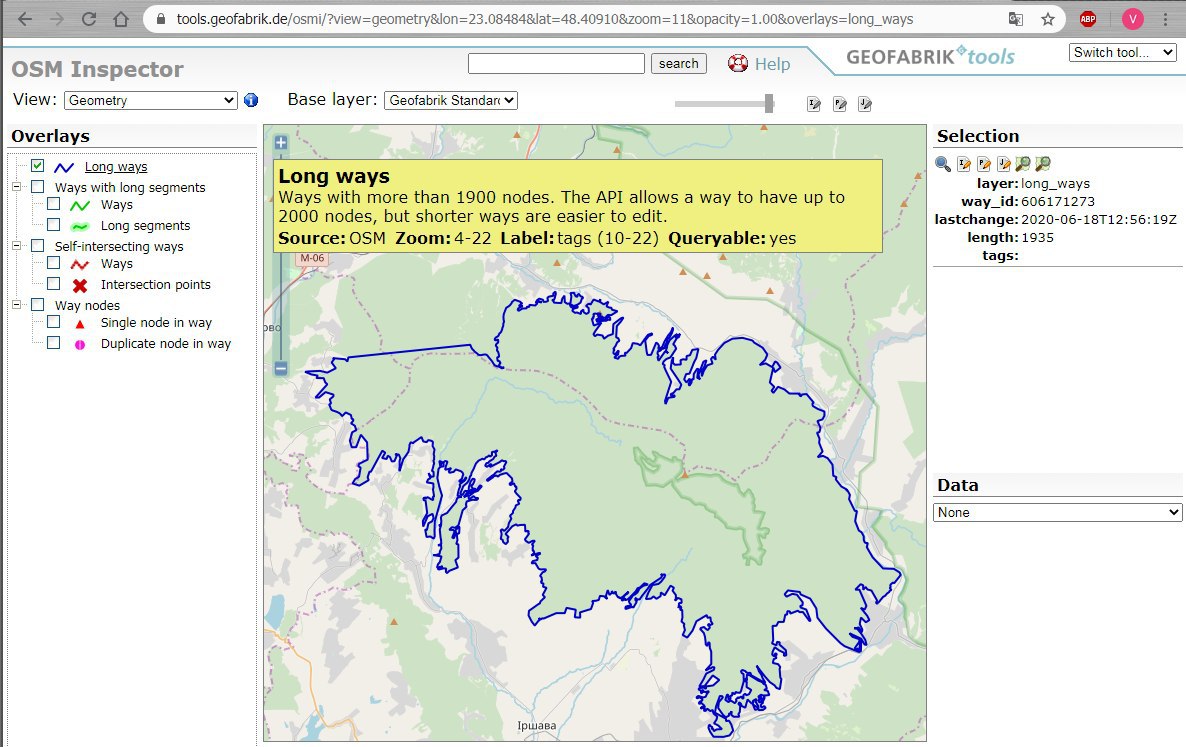
Task: Enable the Duplicate node in way checkbox
Action: pos(54,343)
